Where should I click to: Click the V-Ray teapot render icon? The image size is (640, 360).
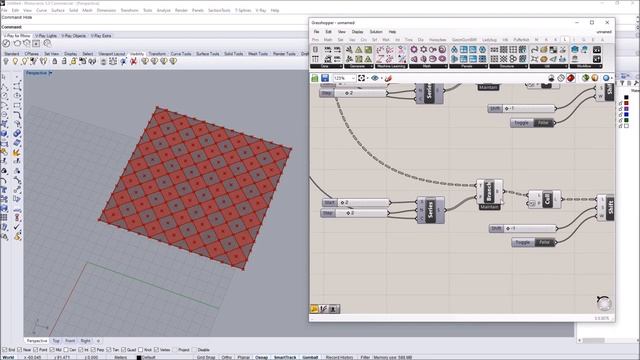coord(17,43)
